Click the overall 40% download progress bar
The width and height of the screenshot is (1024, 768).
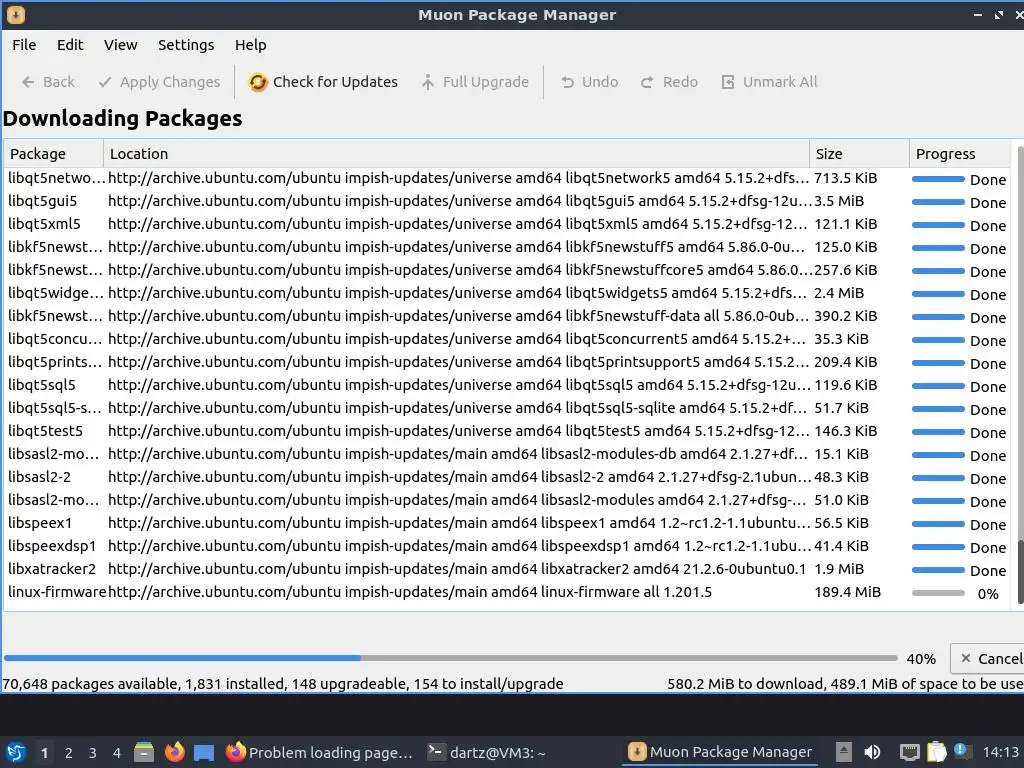tap(451, 658)
